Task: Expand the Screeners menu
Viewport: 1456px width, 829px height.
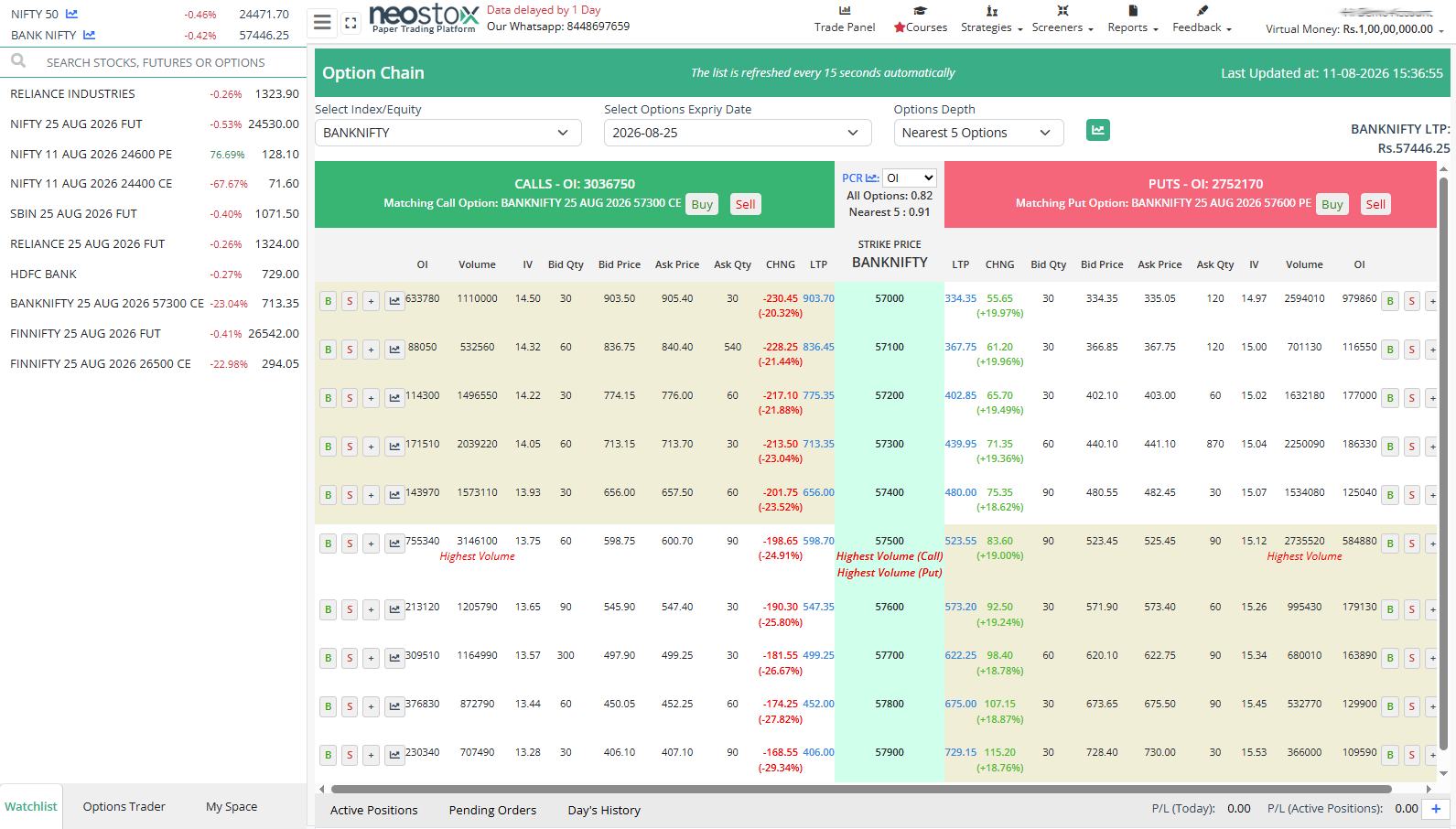Action: point(1062,27)
